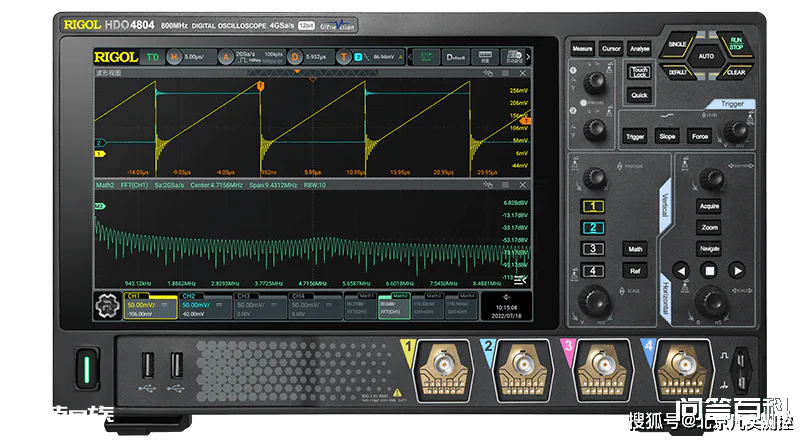Toggle the on-screen CH1 channel label
This screenshot has height=440, width=810.
[x=133, y=296]
